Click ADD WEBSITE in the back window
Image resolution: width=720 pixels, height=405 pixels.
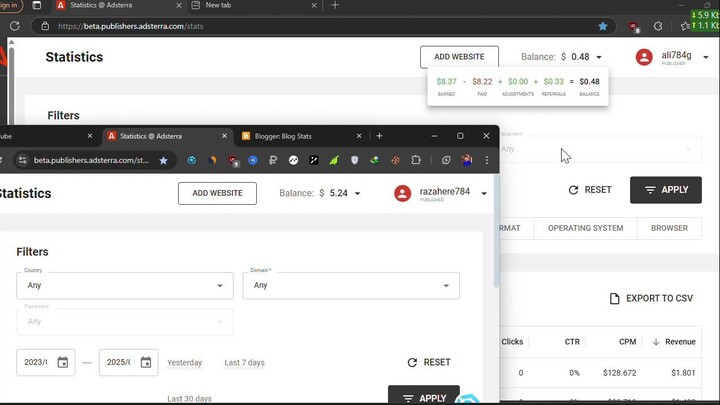click(459, 56)
